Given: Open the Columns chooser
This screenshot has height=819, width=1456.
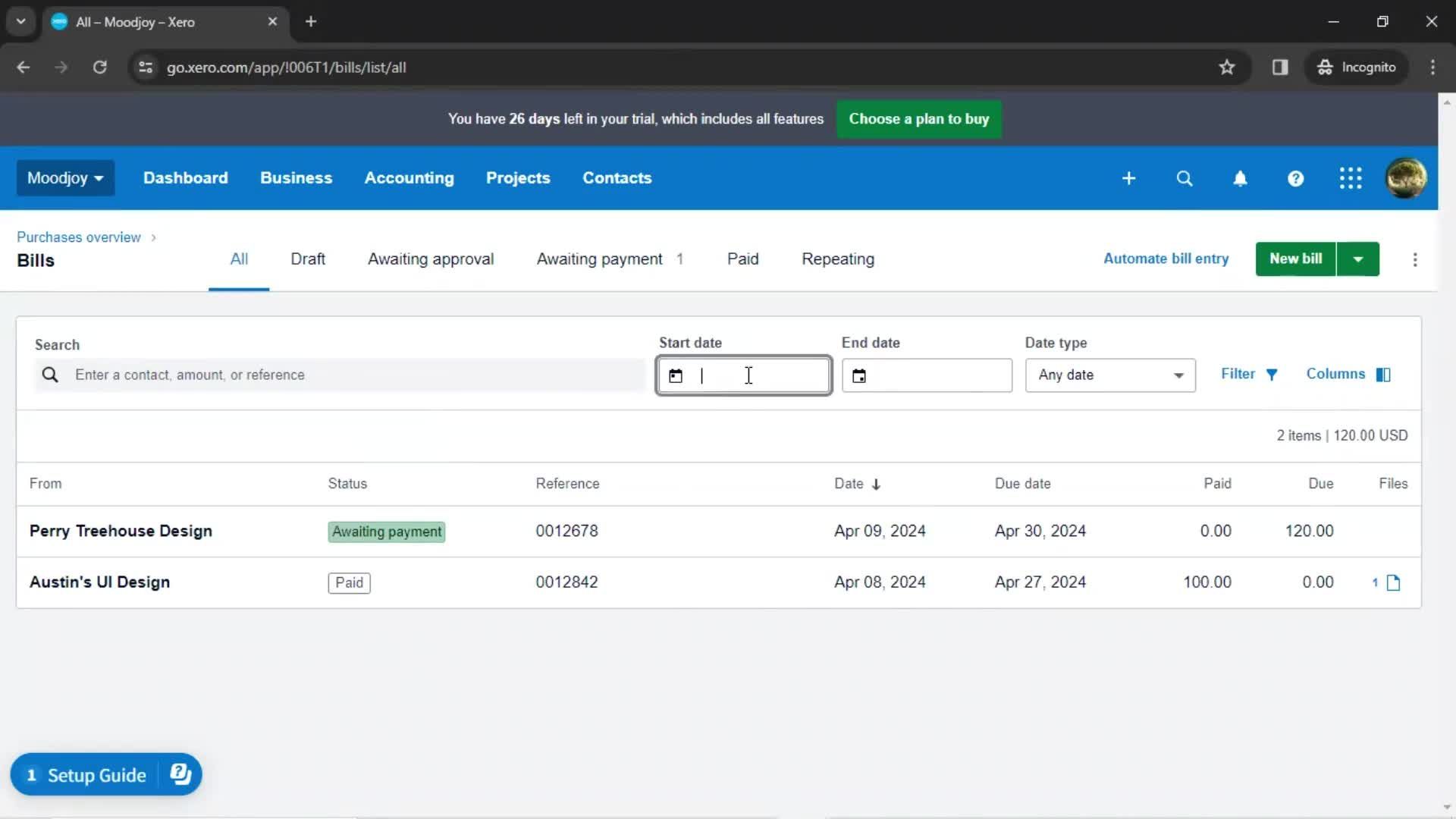Looking at the screenshot, I should pos(1348,374).
